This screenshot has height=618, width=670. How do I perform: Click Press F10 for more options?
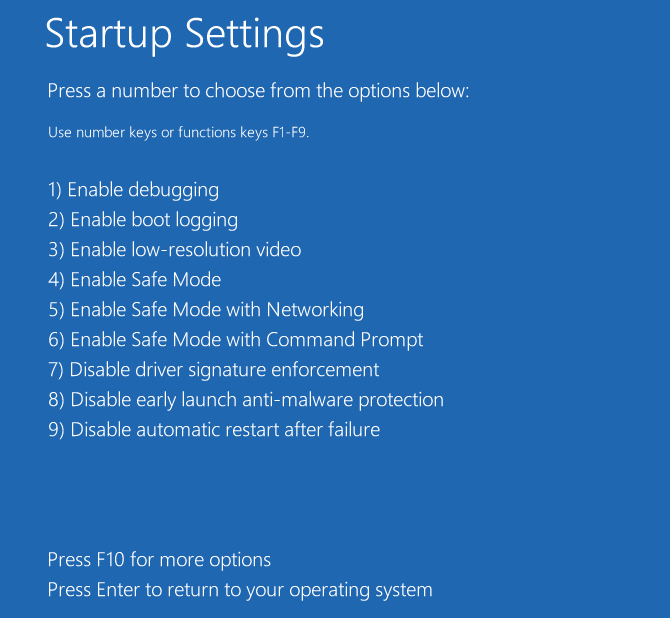[x=159, y=560]
